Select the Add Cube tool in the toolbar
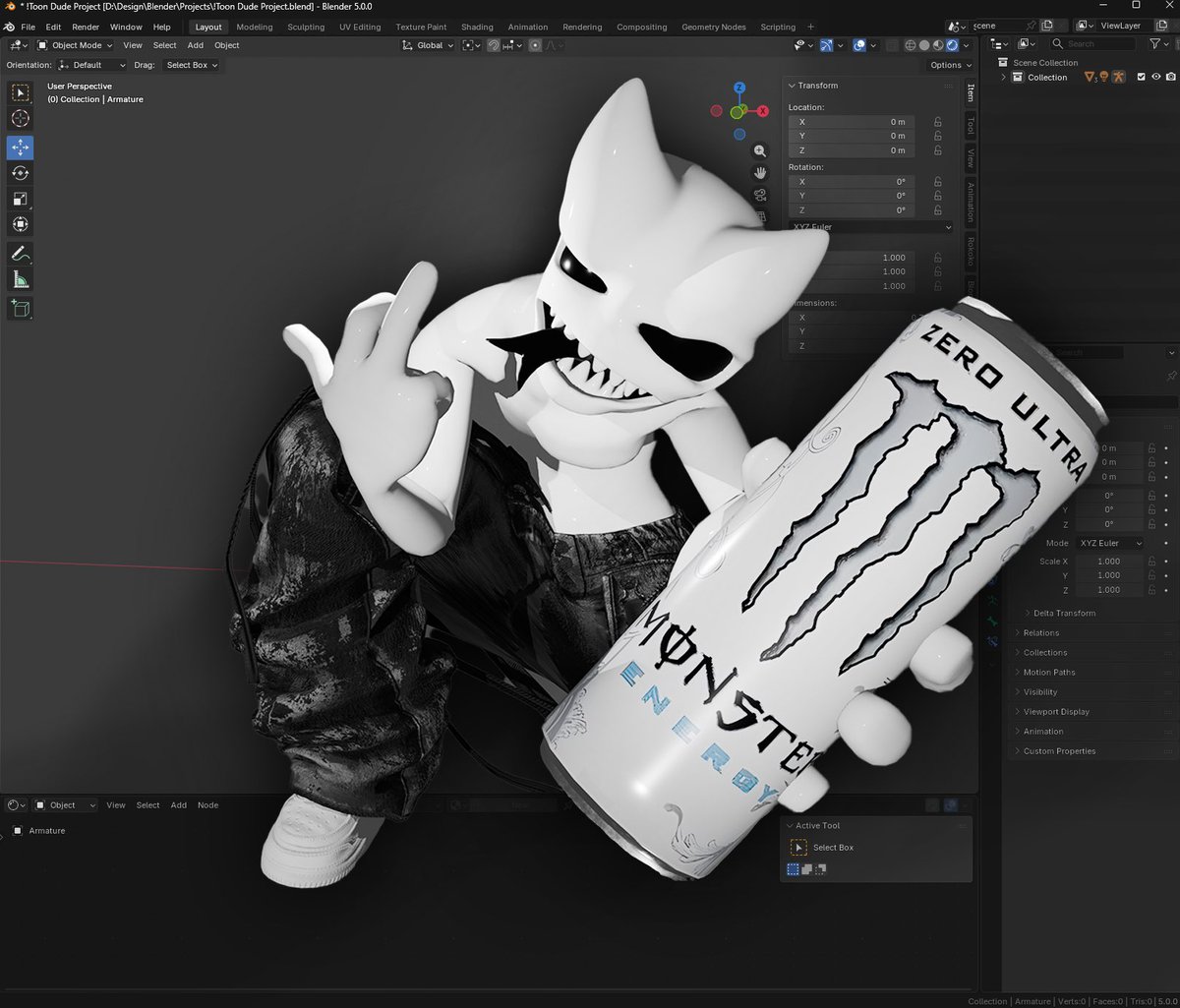 point(20,309)
